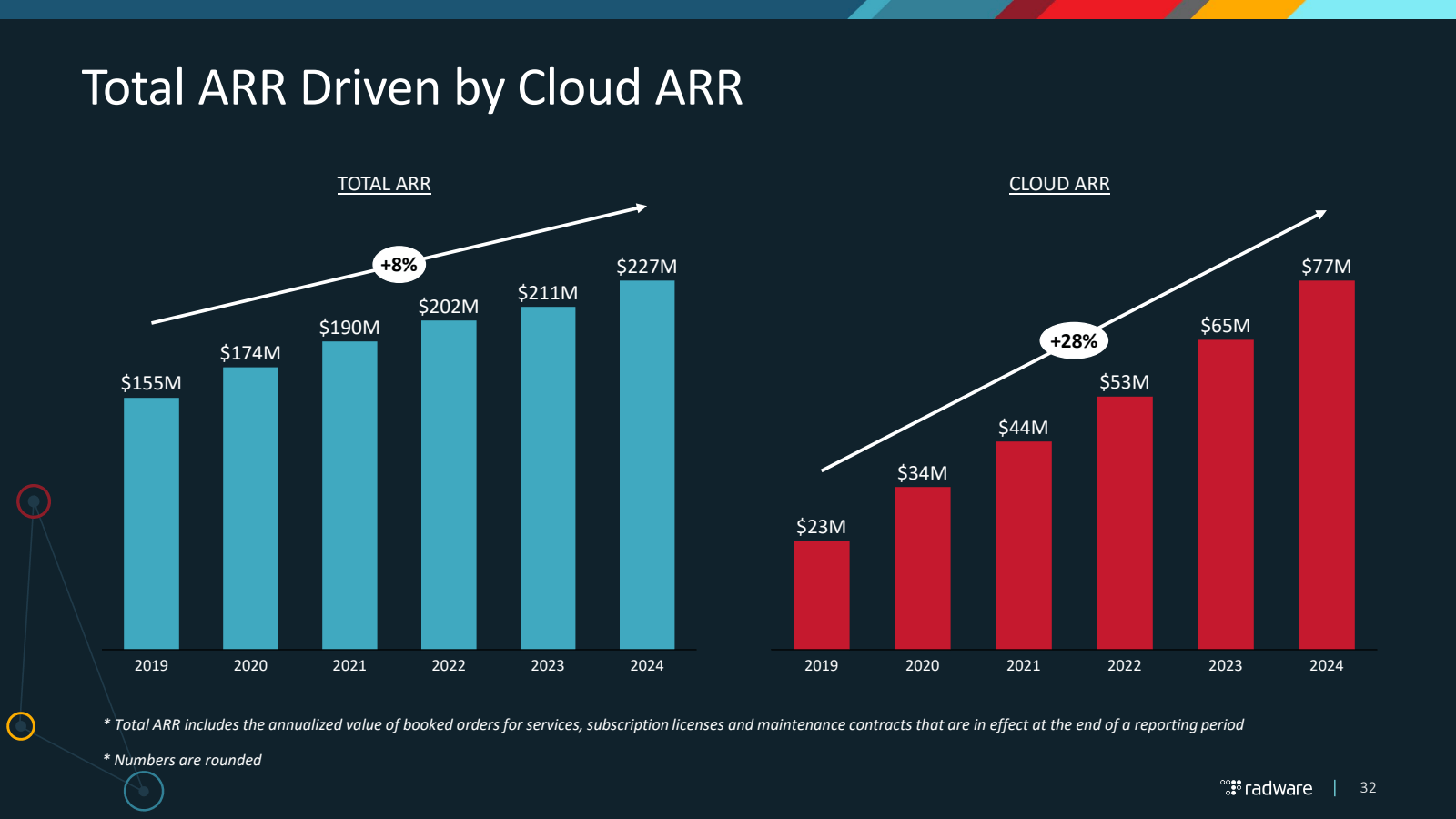Screen dimensions: 1456x819
Task: Click the teal 2023 bar in Total ARR
Action: [x=548, y=478]
